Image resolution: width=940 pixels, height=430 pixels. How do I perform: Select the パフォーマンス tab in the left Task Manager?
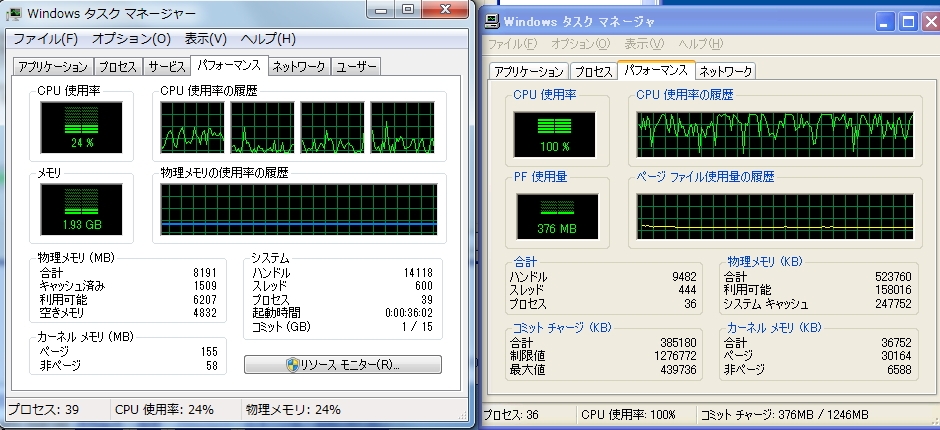229,65
